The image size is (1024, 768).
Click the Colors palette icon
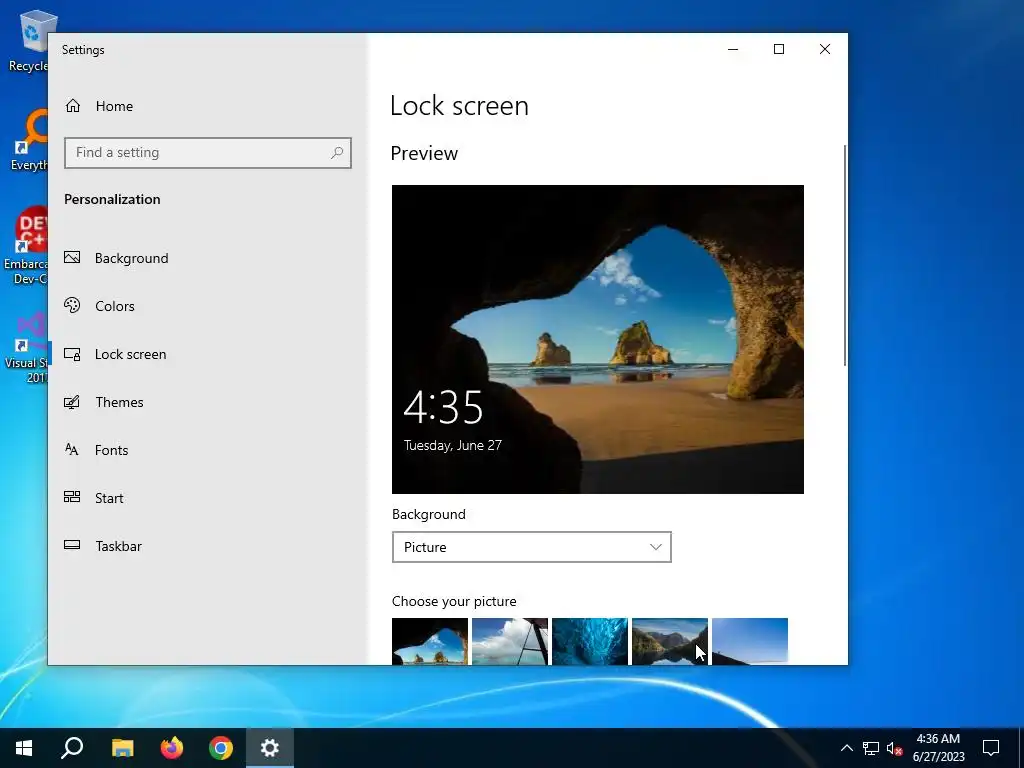click(72, 305)
